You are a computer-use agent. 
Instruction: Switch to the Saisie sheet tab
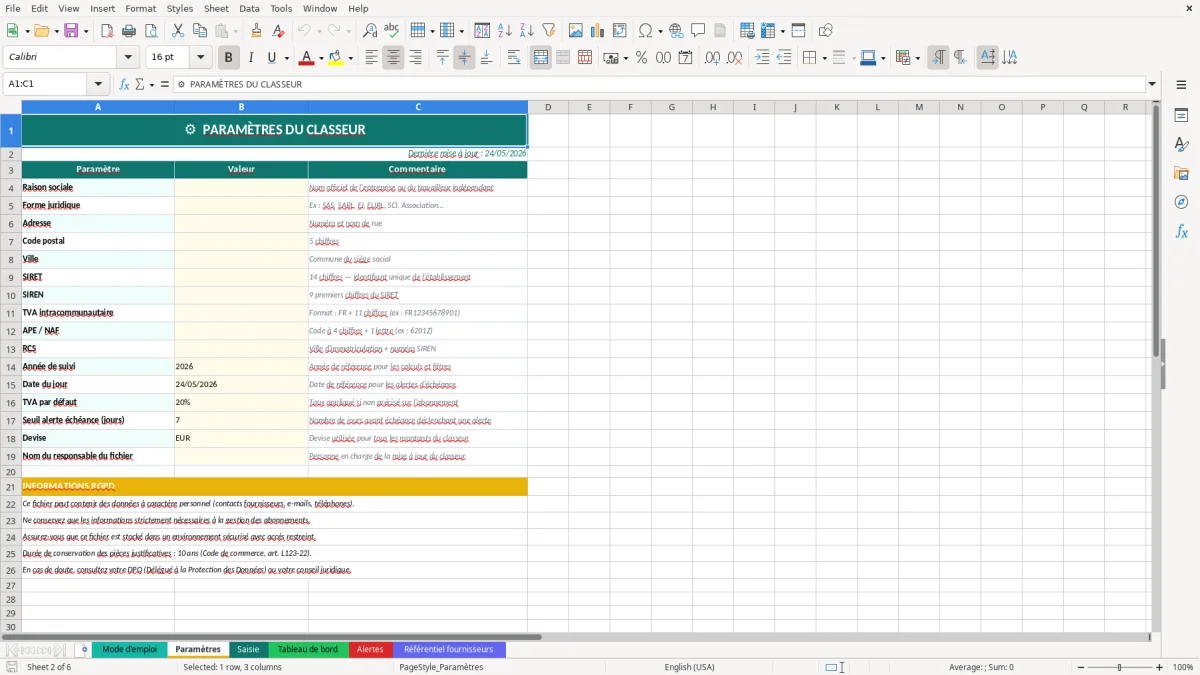(x=248, y=649)
